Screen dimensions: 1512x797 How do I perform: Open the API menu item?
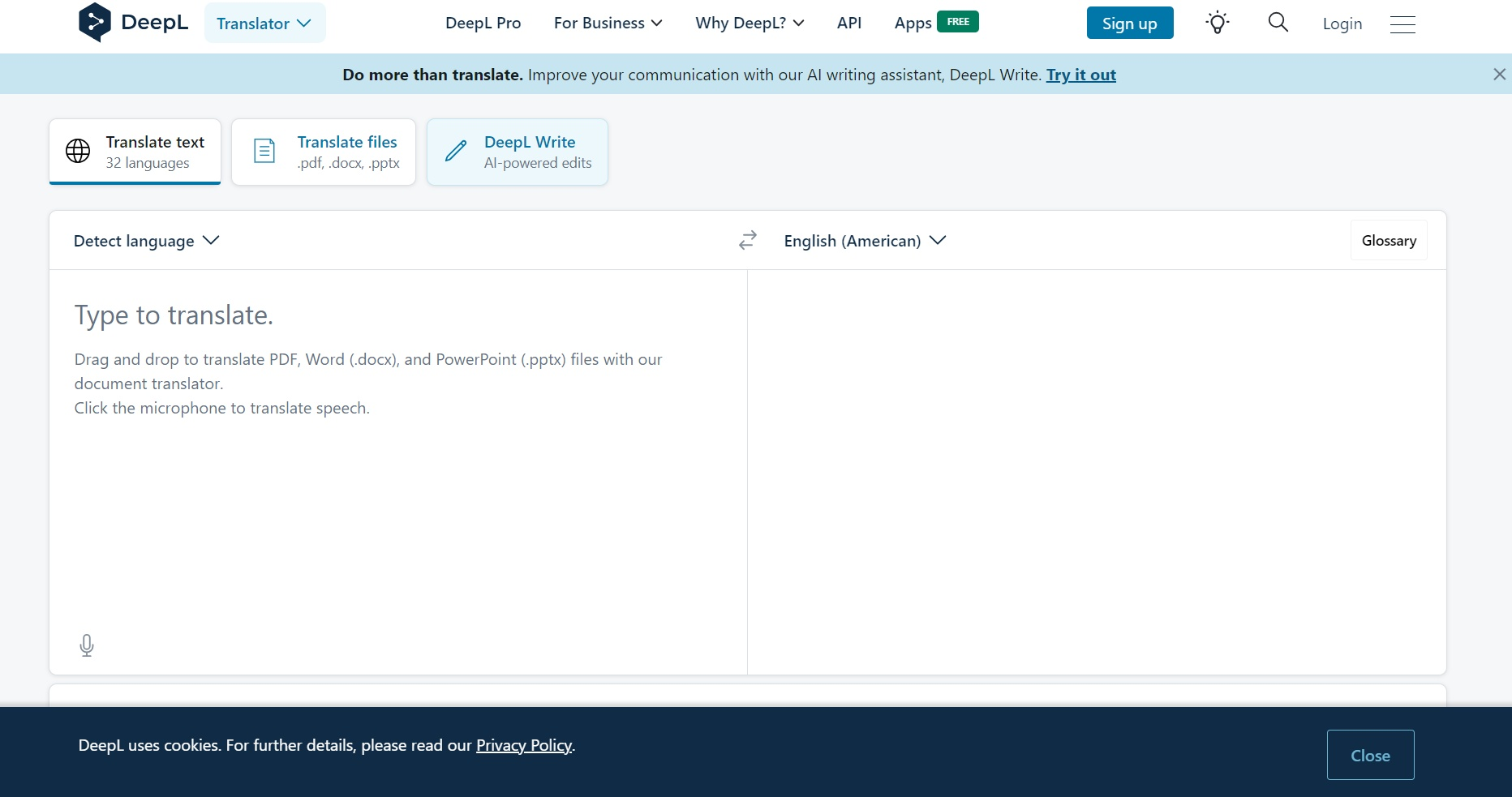tap(849, 23)
